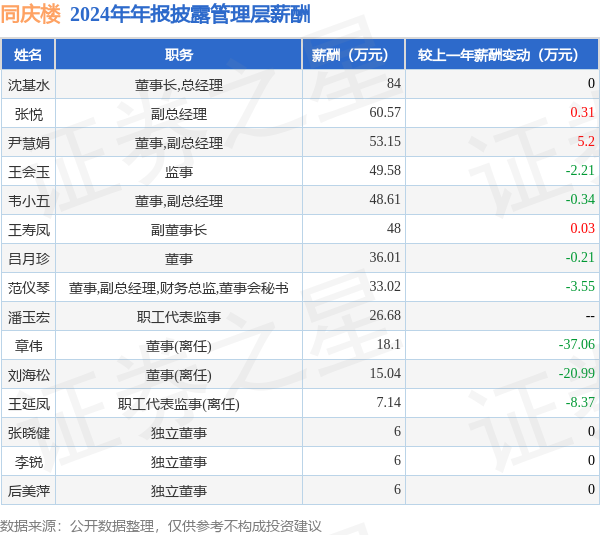Image resolution: width=600 pixels, height=535 pixels.
Task: Click the 监事 position of 王会玉
Action: [x=179, y=172]
